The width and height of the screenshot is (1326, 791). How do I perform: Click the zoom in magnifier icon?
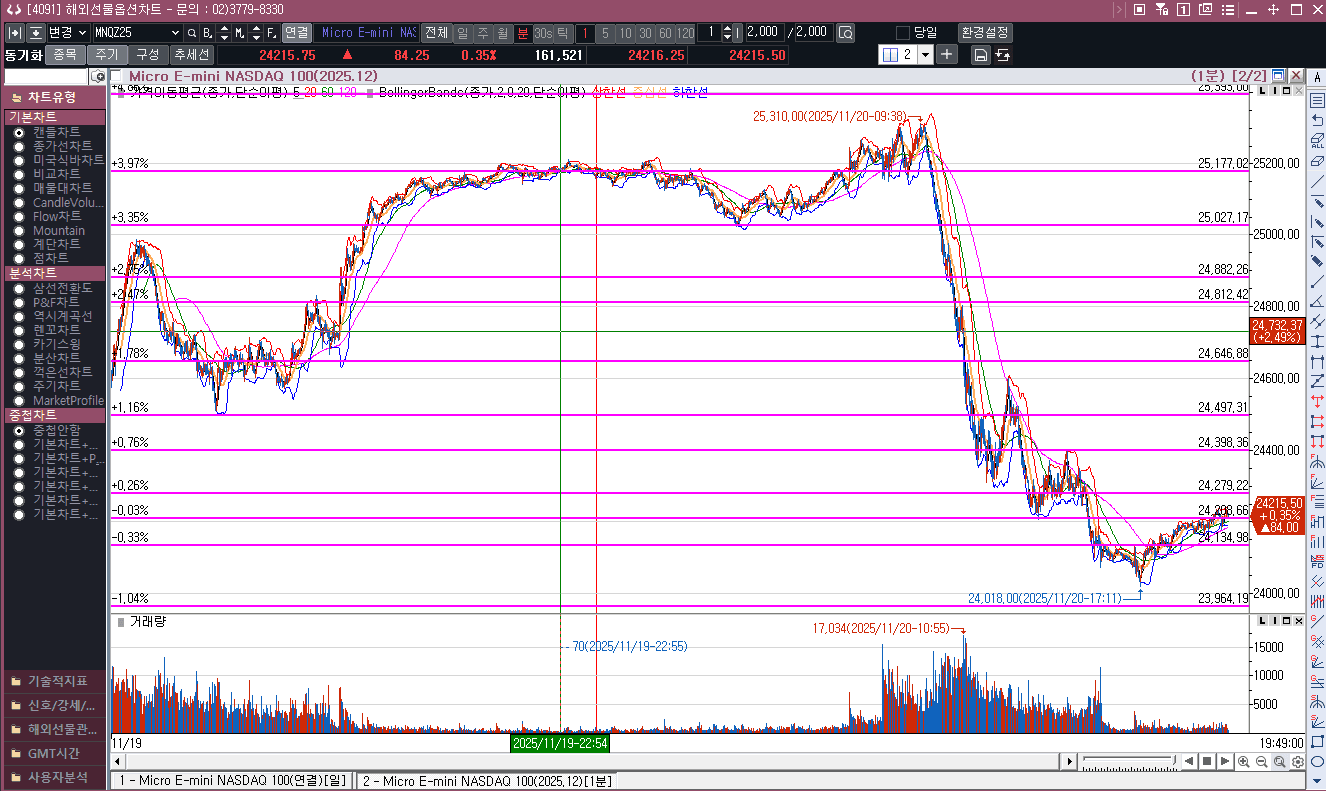tap(1243, 762)
